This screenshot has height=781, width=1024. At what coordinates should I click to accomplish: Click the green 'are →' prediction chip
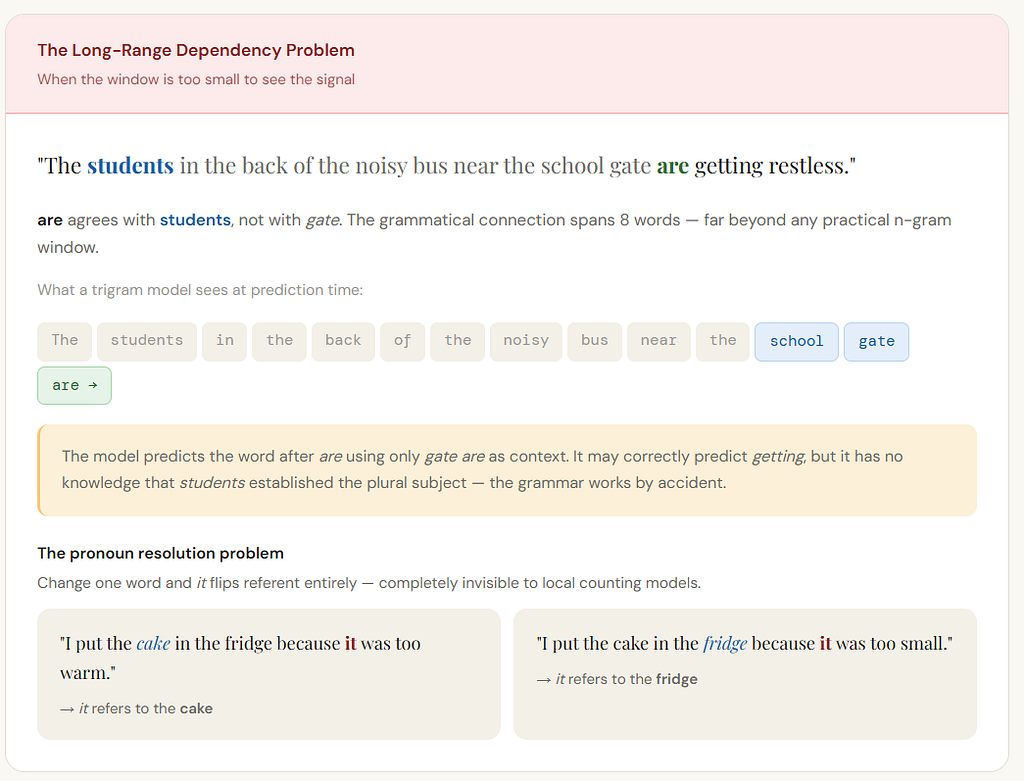pos(74,386)
